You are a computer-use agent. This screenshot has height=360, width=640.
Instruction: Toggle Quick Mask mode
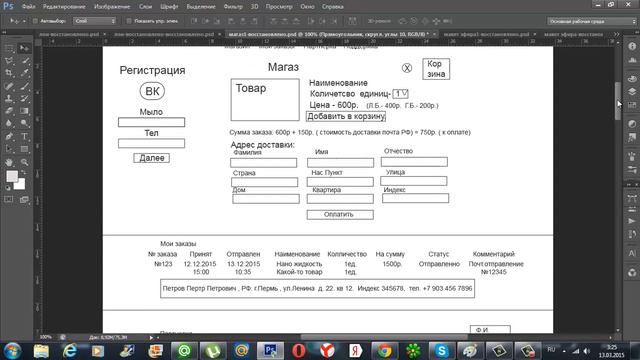9,200
